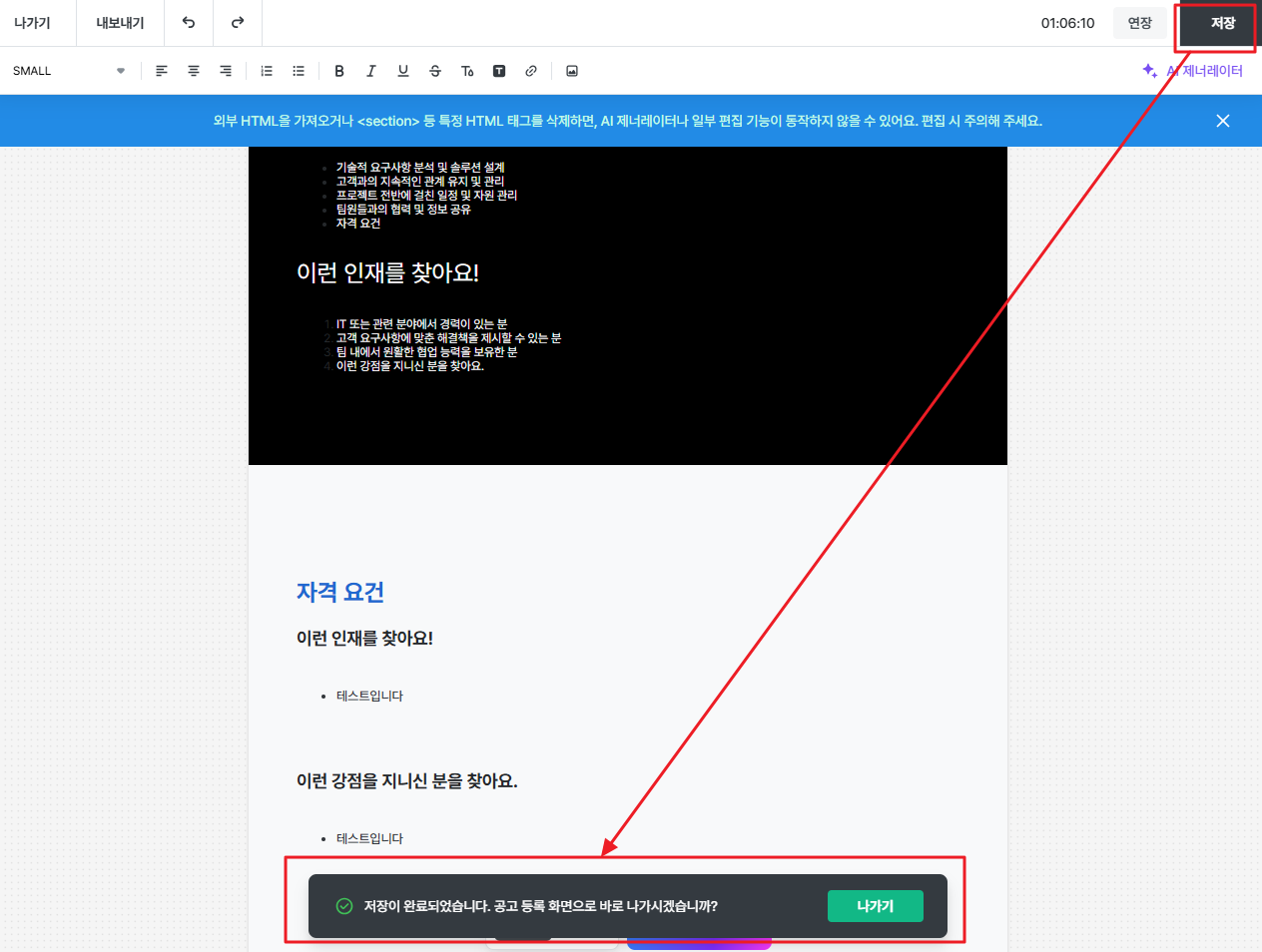This screenshot has height=952, width=1262.
Task: Insert a hyperlink
Action: pos(531,71)
